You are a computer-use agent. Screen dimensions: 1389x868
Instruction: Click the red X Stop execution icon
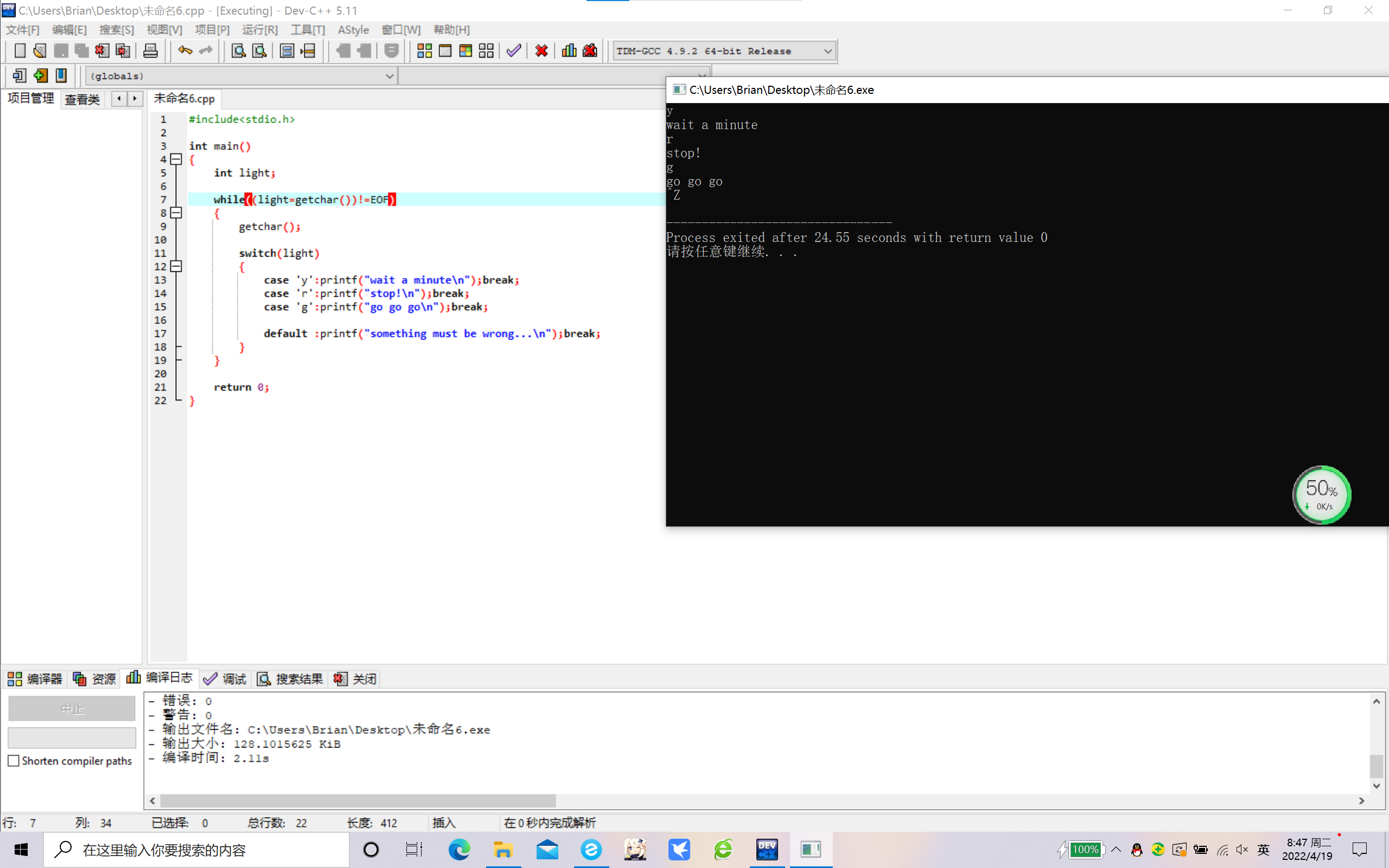click(541, 51)
